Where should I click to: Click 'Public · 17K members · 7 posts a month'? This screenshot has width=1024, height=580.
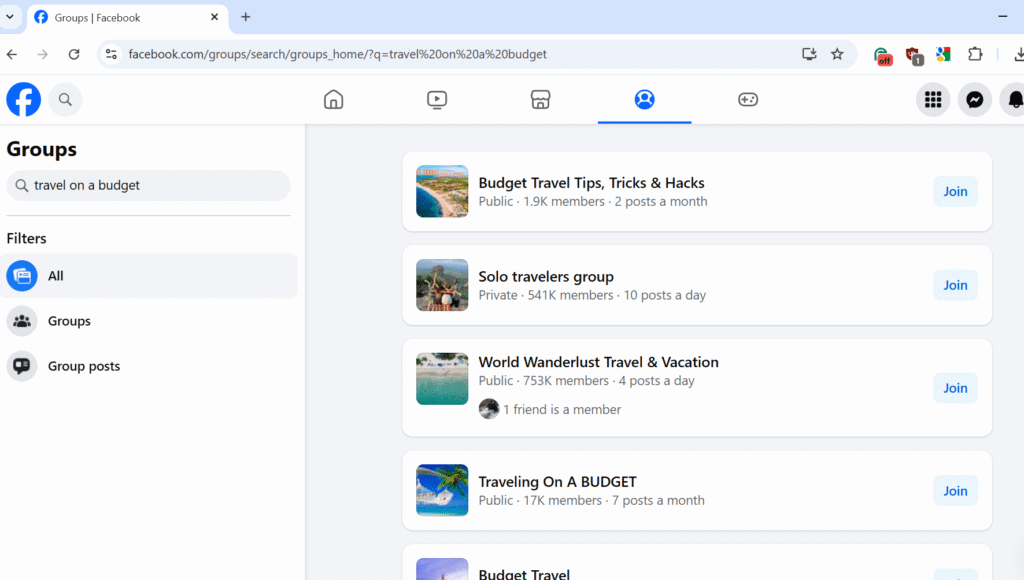[592, 500]
